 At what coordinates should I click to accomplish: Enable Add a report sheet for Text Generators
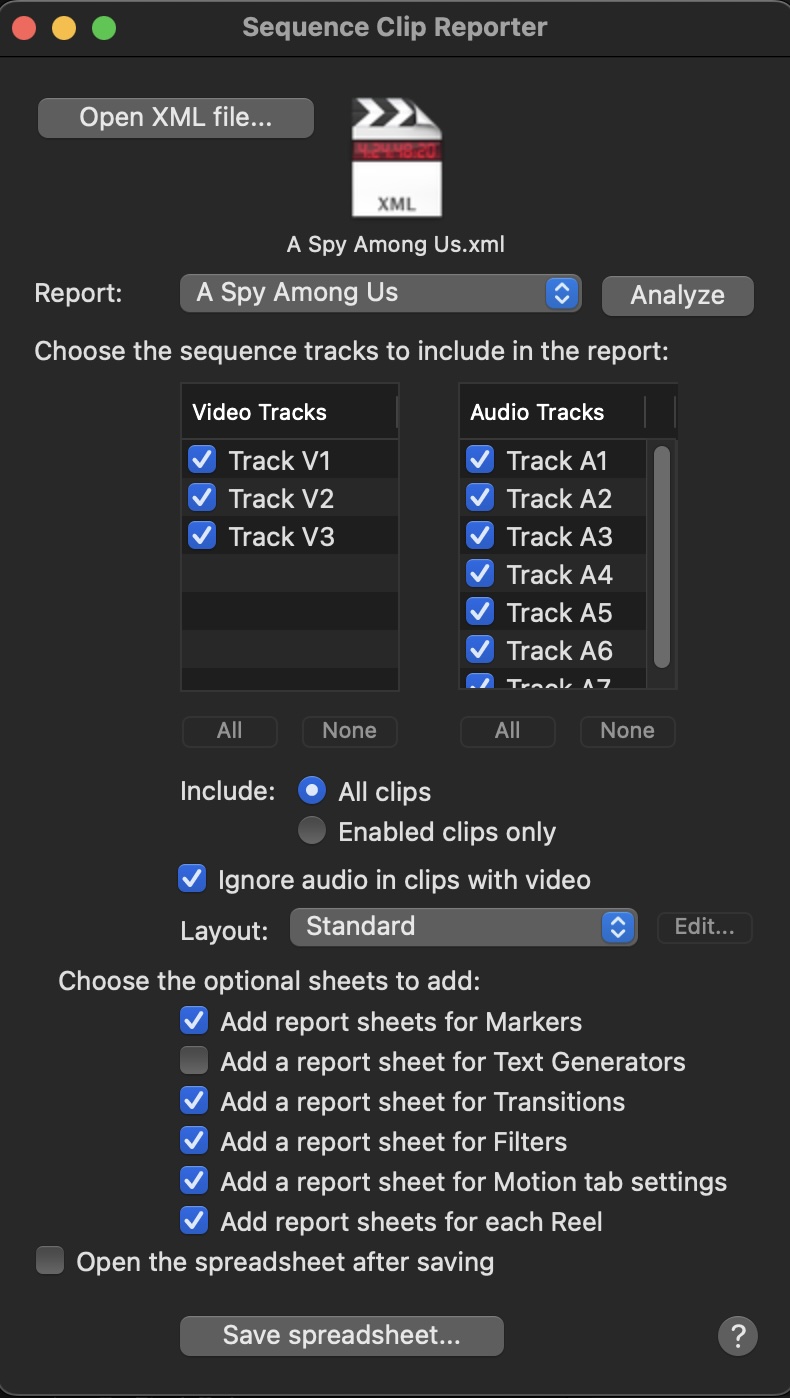click(193, 1060)
